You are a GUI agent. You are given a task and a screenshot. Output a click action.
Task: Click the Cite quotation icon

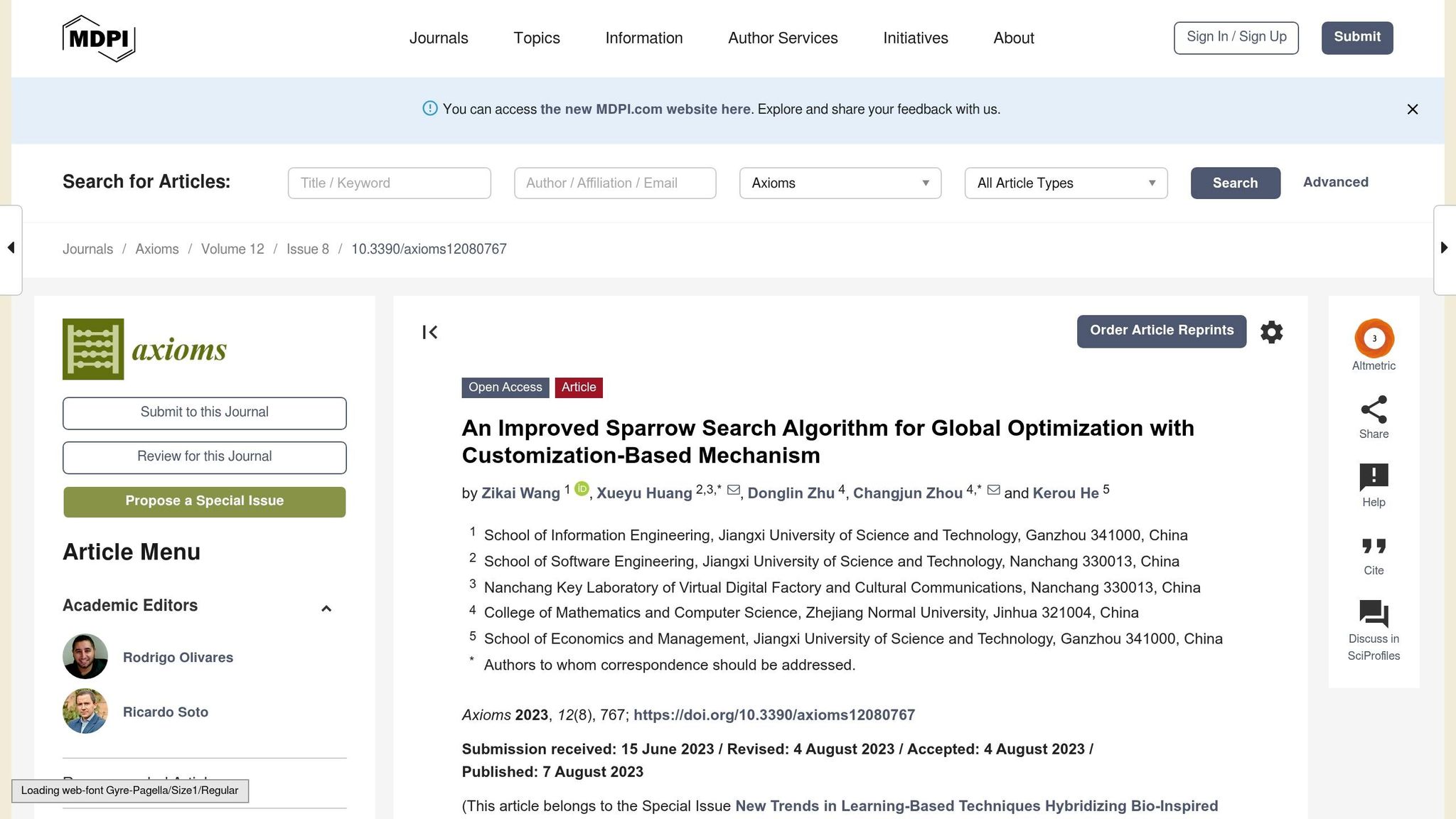pos(1374,546)
